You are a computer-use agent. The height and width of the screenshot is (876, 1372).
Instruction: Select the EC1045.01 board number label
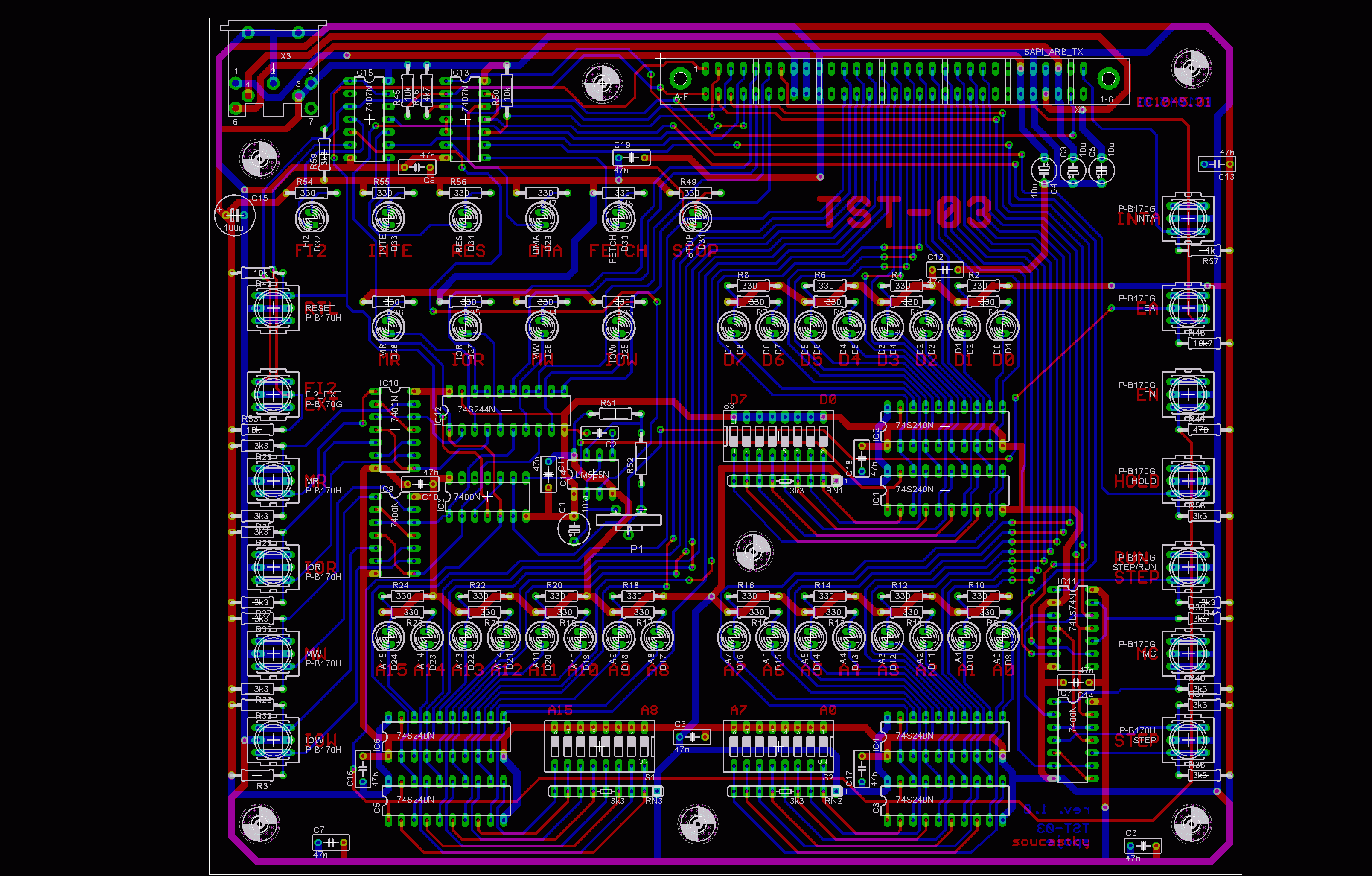(1174, 102)
